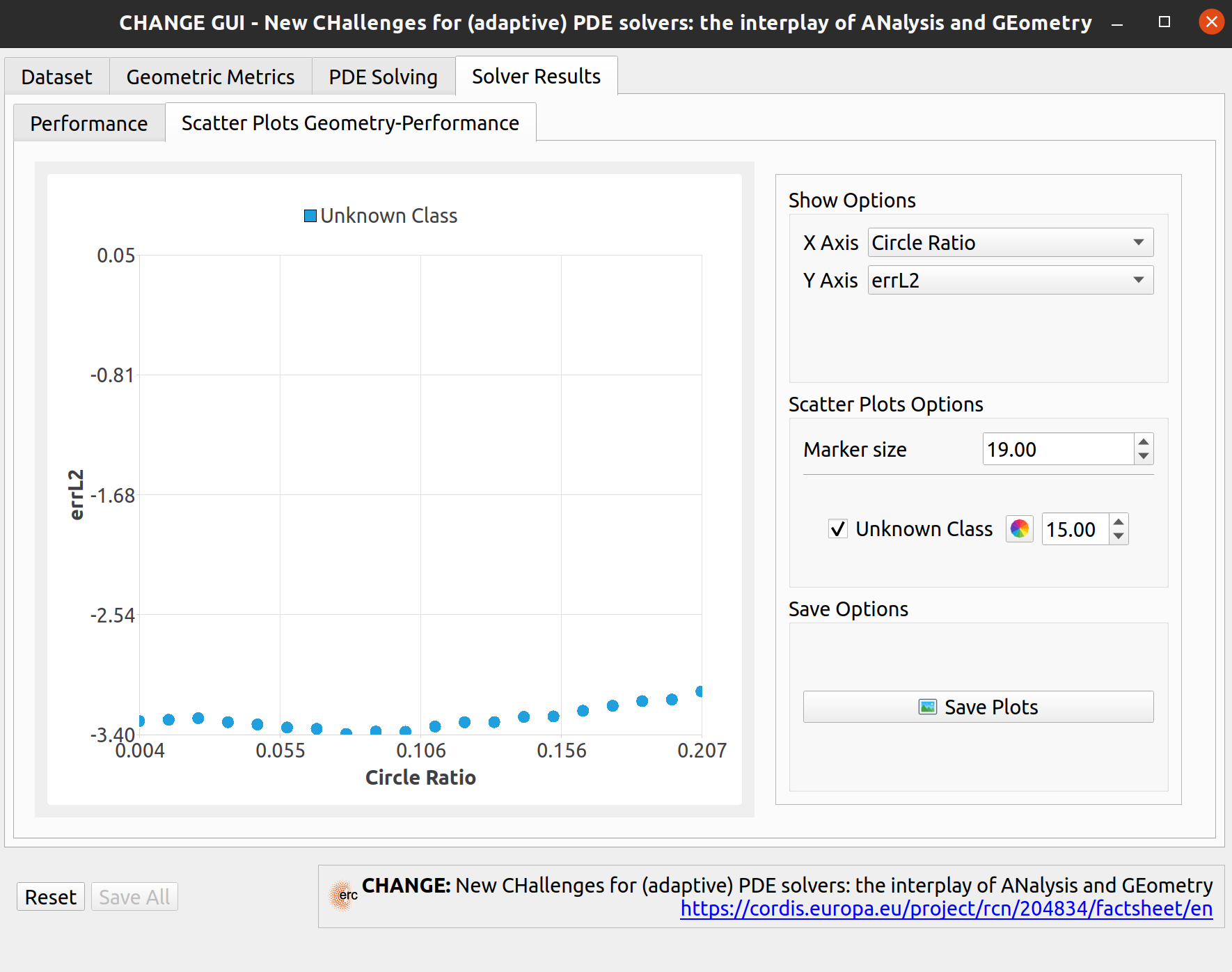
Task: Select the Performance sub-tab
Action: [88, 123]
